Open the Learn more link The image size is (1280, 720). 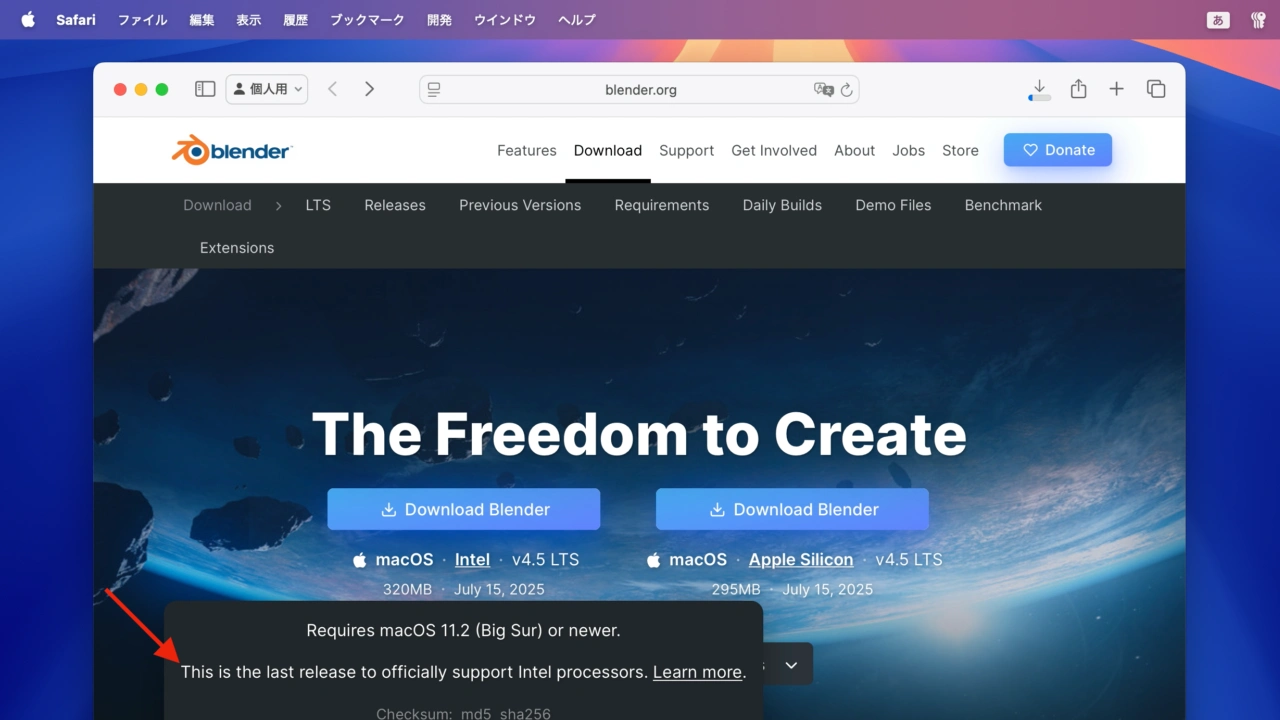pyautogui.click(x=697, y=672)
